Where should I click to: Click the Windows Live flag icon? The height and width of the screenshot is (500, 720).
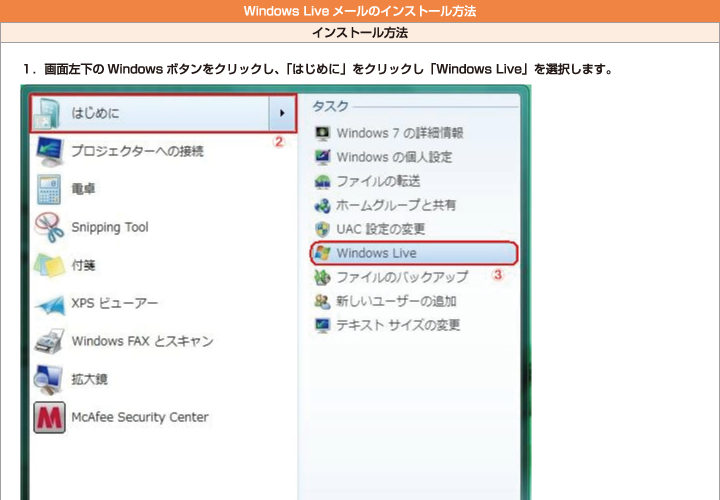coord(322,253)
